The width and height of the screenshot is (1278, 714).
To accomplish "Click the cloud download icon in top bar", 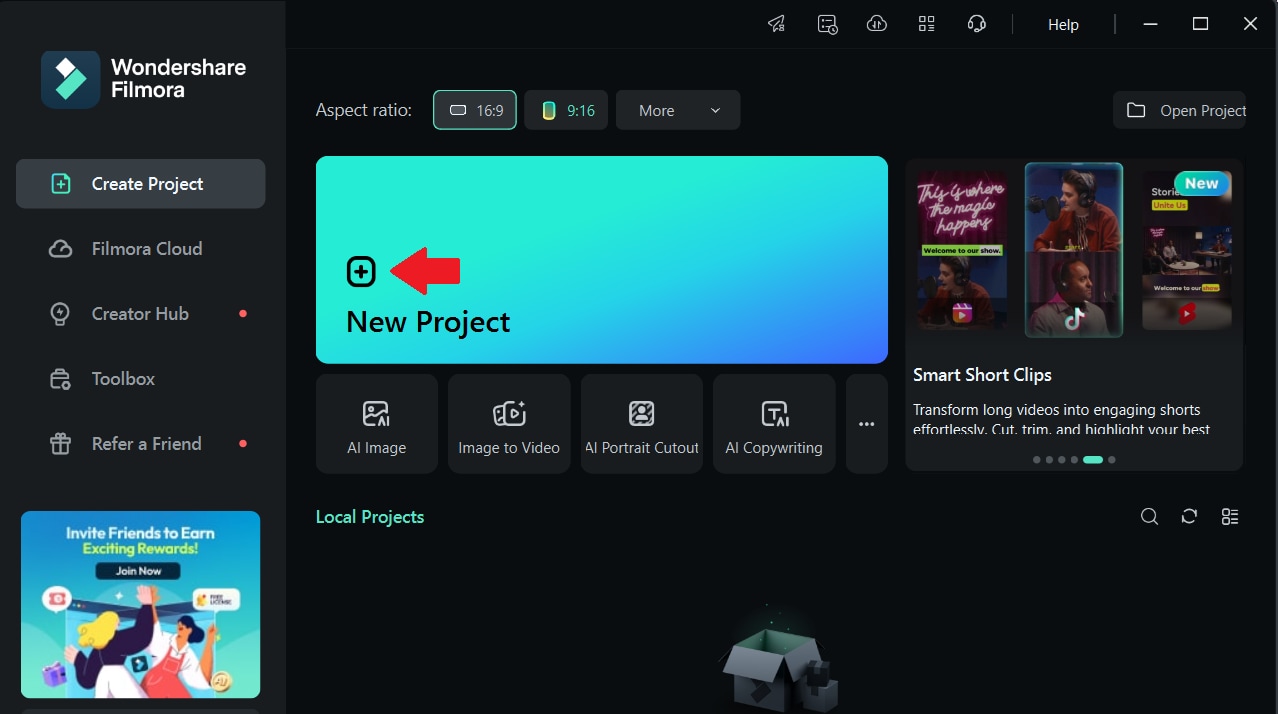I will click(877, 24).
